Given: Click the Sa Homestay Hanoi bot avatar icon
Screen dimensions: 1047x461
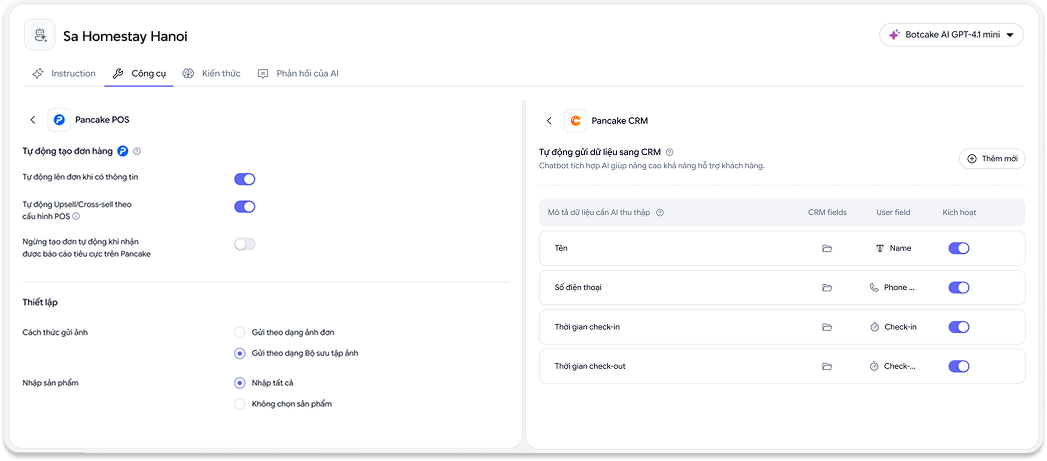Looking at the screenshot, I should pos(40,35).
